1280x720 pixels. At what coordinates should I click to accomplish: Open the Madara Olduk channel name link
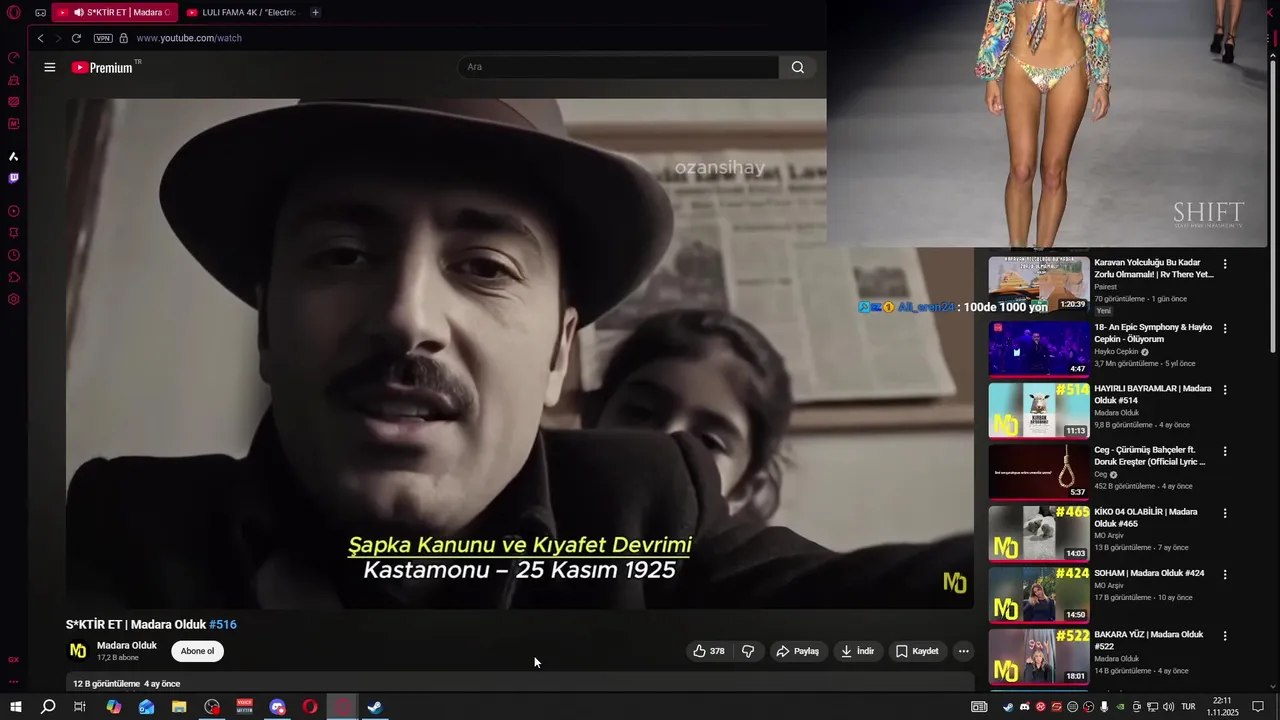point(127,646)
